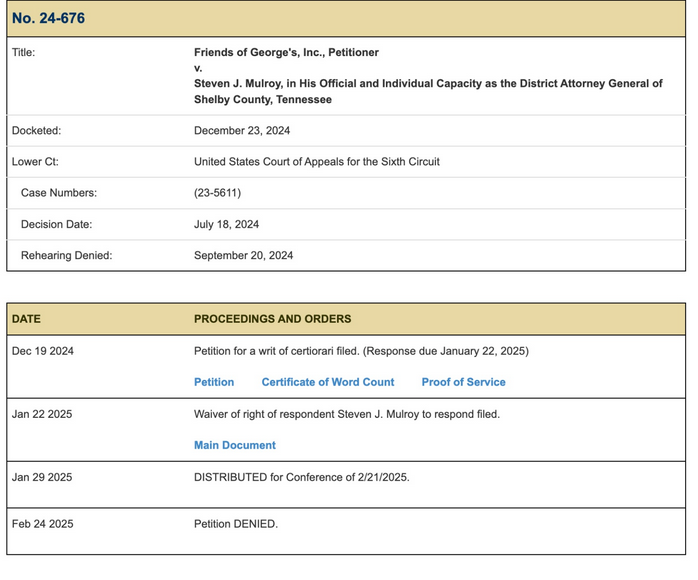Click the Title: label
The height and width of the screenshot is (580, 698).
tap(23, 53)
